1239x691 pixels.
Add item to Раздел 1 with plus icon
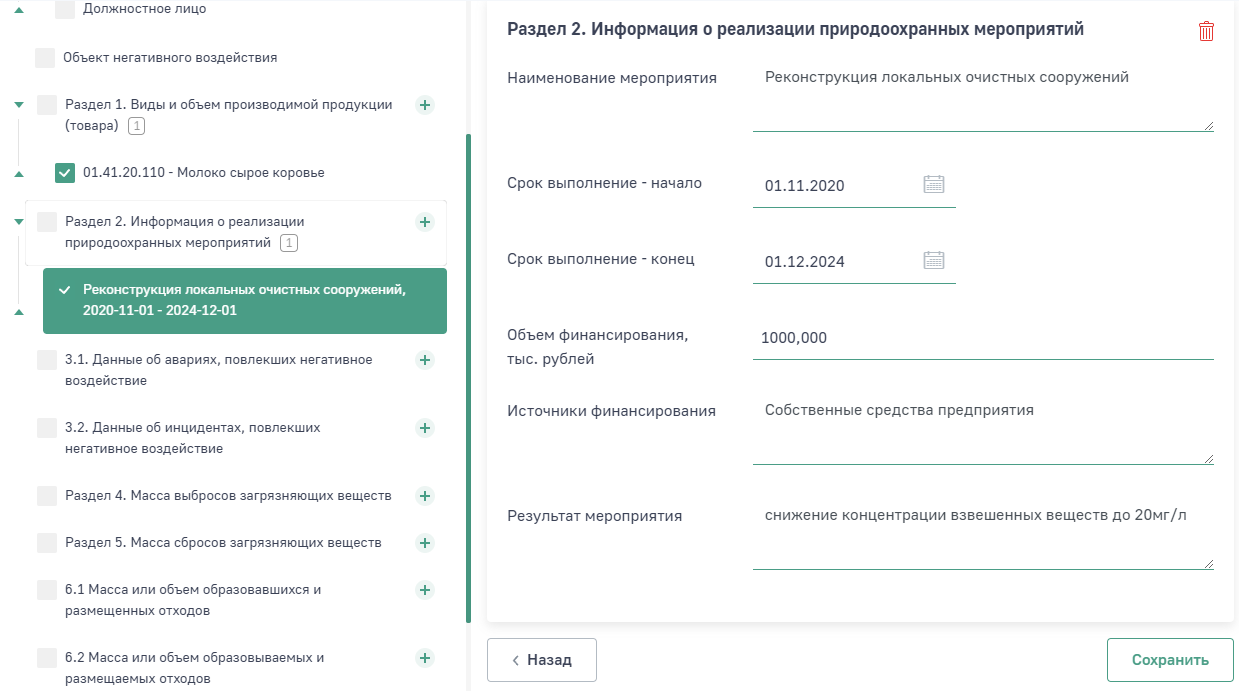[424, 105]
